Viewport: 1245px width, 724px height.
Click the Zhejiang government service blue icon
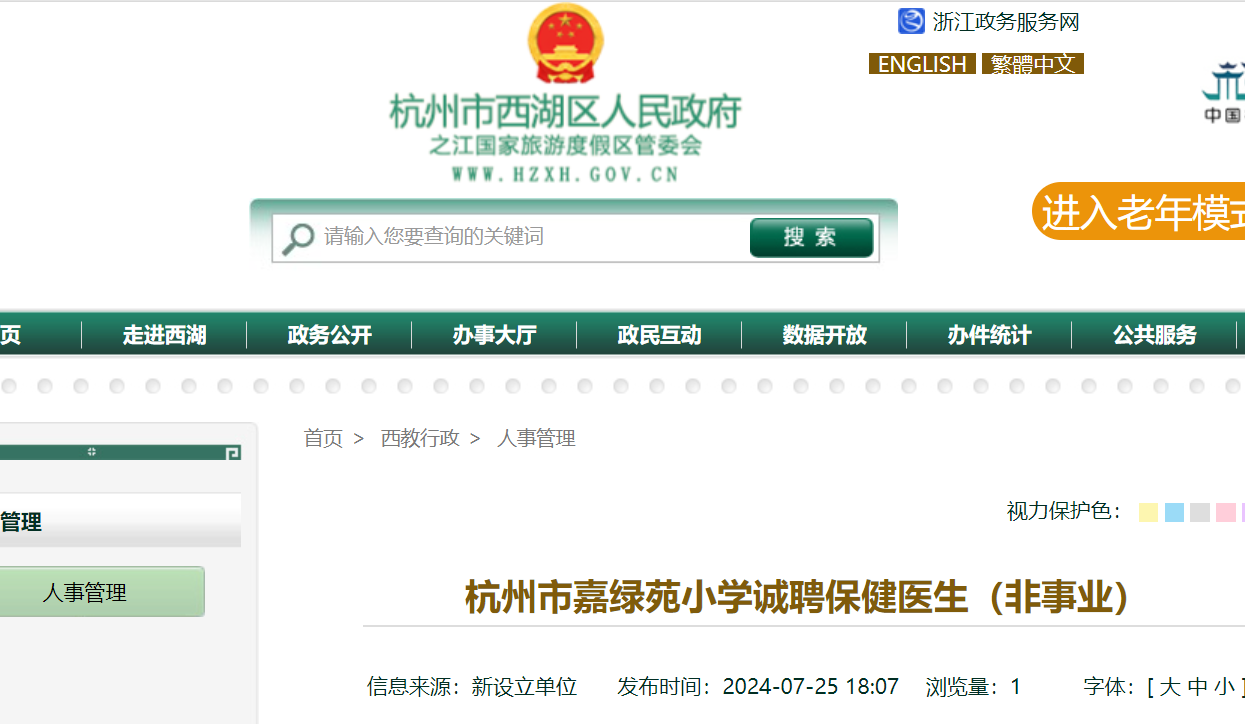pos(911,21)
